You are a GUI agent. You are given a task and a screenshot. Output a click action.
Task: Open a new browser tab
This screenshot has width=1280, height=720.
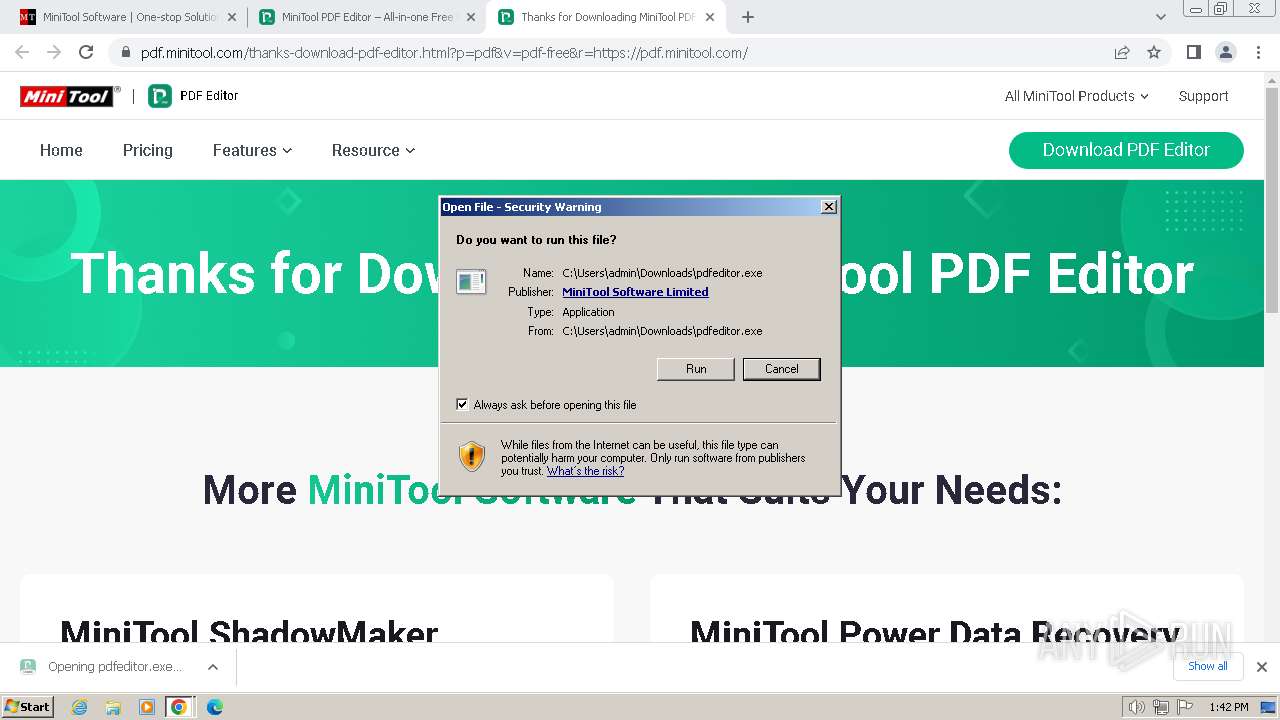point(748,17)
